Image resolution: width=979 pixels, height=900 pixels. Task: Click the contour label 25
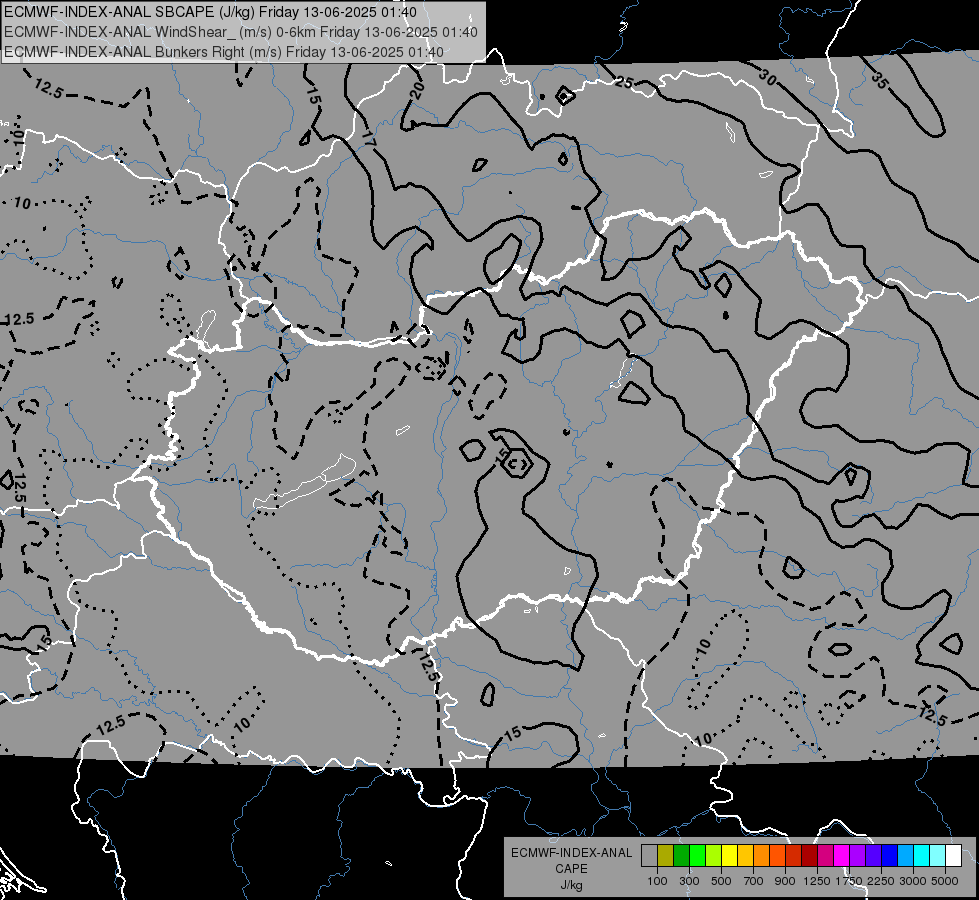click(624, 81)
